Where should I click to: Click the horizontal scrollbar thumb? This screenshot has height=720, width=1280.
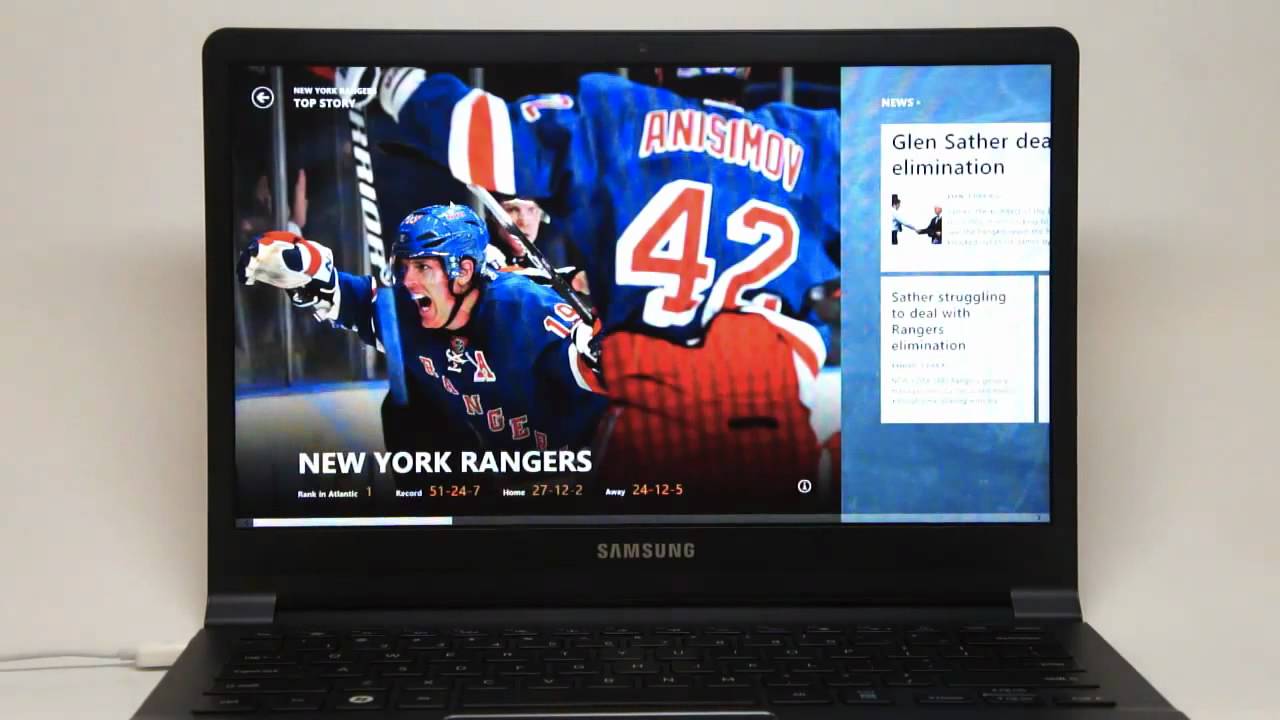click(352, 520)
